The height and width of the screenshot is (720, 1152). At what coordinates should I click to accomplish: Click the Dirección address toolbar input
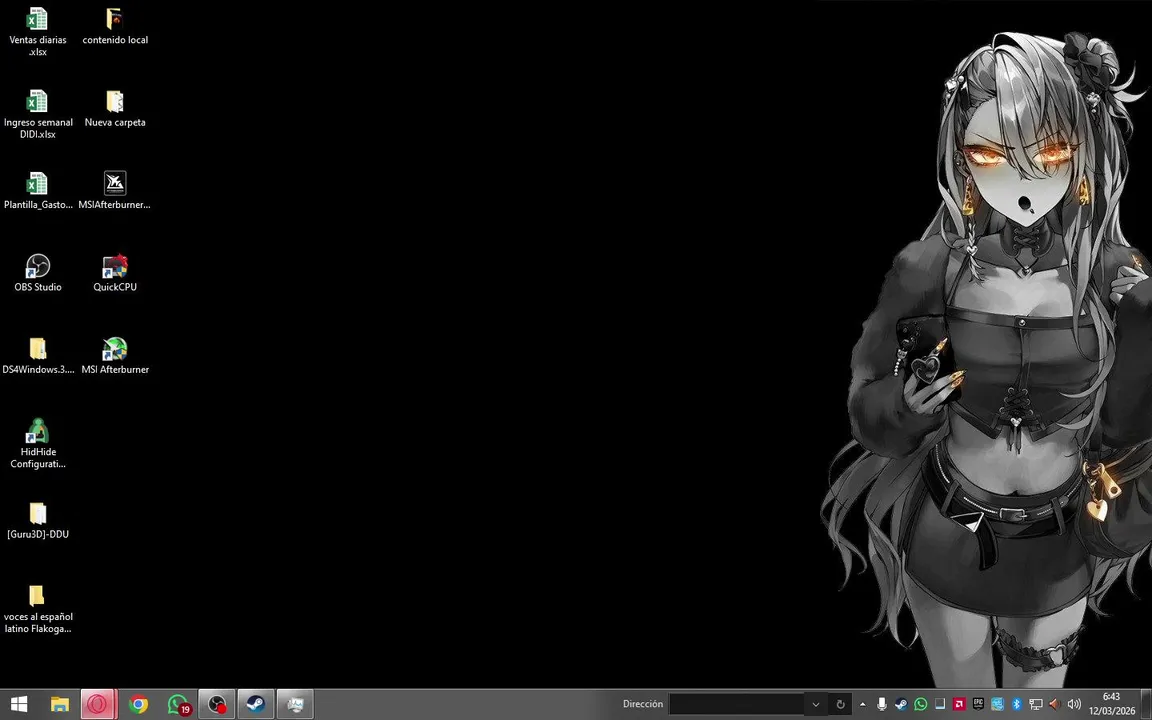pyautogui.click(x=737, y=704)
